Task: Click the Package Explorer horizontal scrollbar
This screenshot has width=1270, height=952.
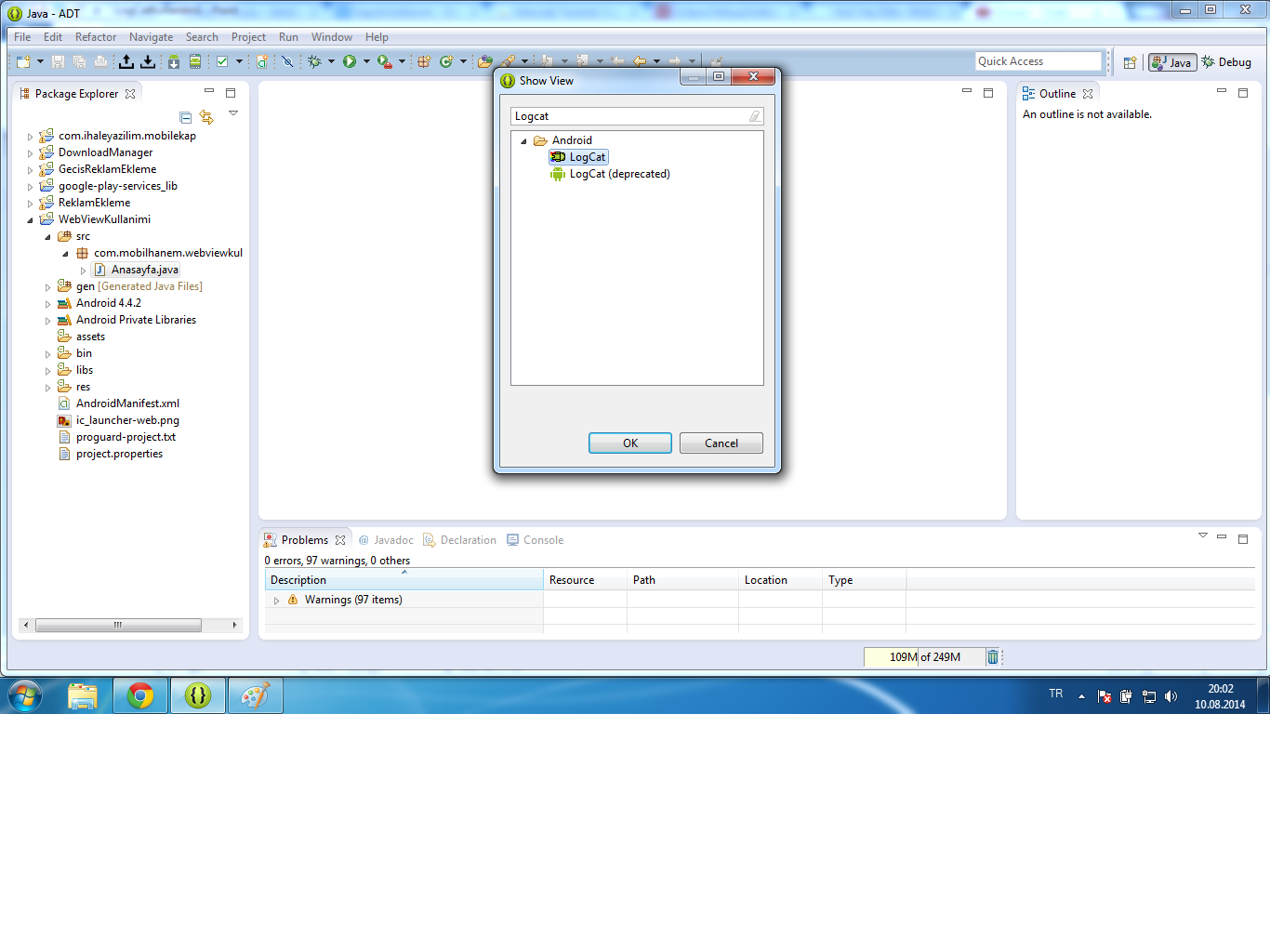Action: (x=129, y=625)
